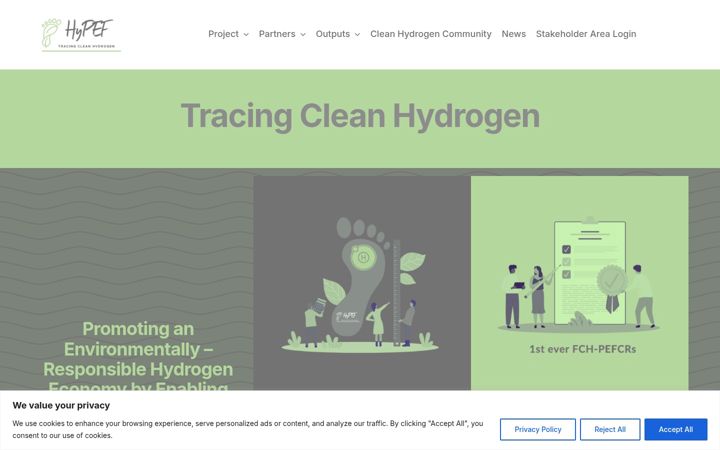Open the Project menu
This screenshot has height=450, width=720.
[x=223, y=34]
